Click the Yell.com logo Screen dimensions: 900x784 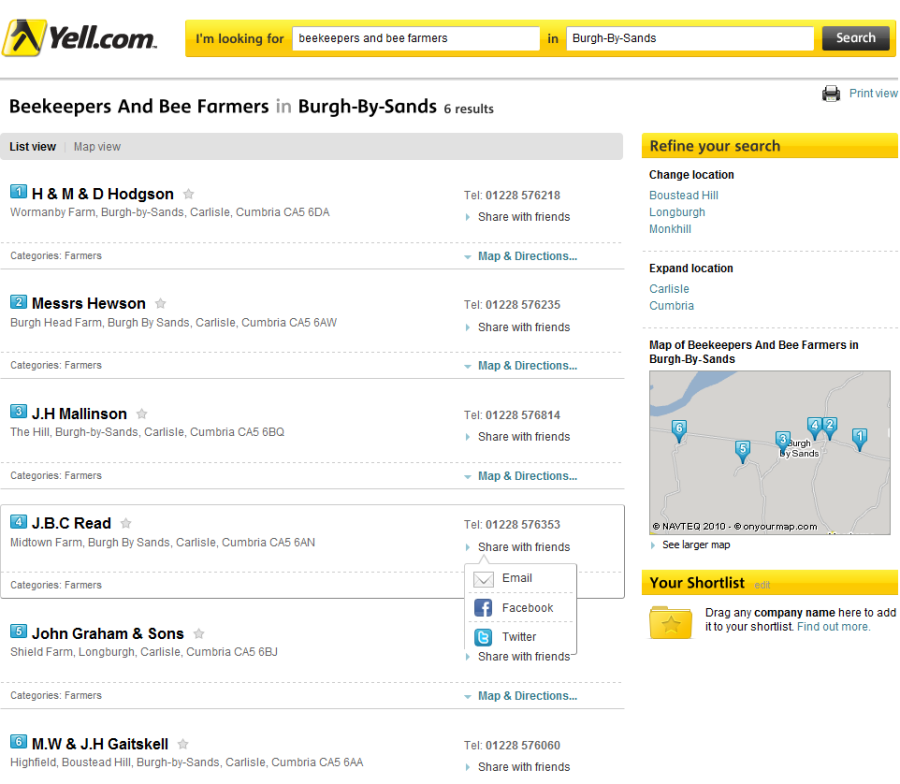click(79, 38)
